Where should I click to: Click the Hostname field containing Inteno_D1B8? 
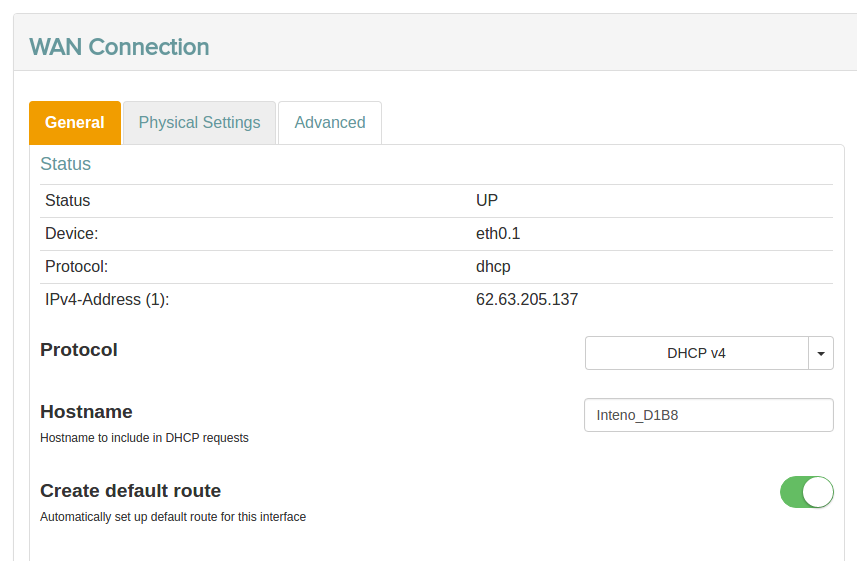click(708, 415)
